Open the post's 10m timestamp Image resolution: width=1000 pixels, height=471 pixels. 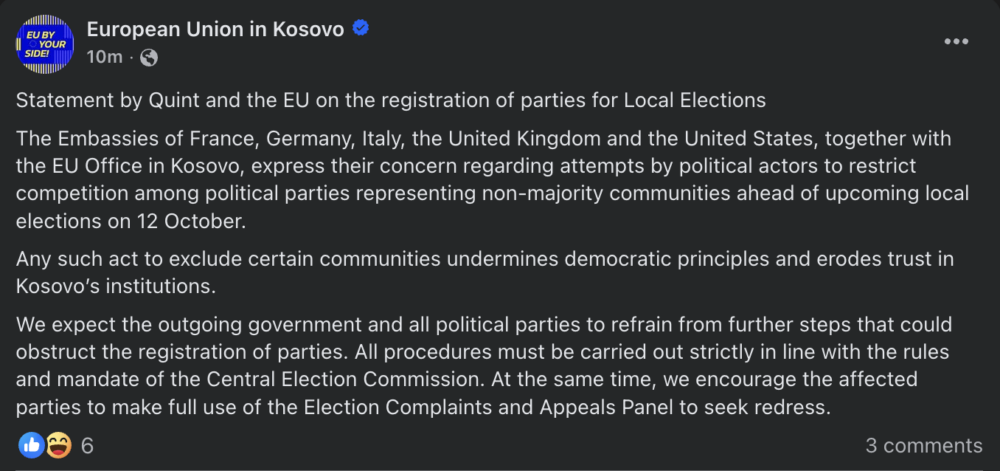click(104, 57)
